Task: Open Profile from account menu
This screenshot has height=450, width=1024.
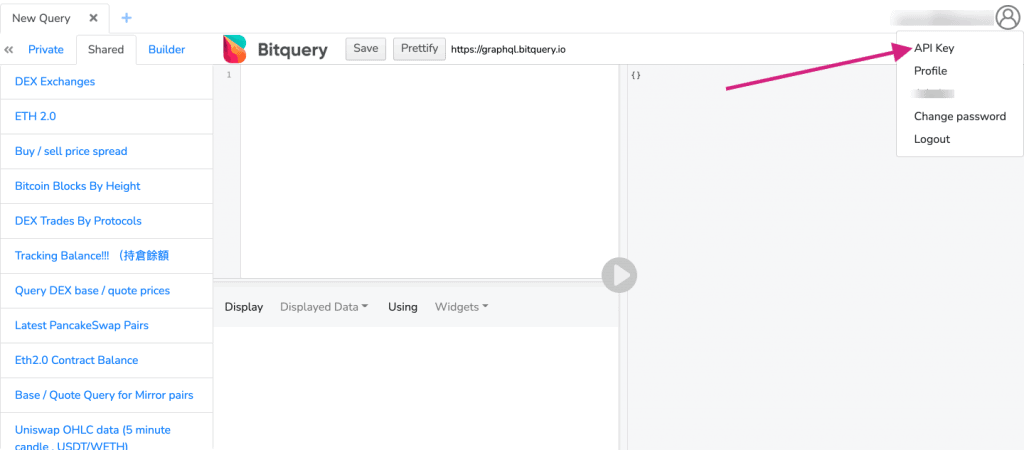Action: click(x=930, y=71)
